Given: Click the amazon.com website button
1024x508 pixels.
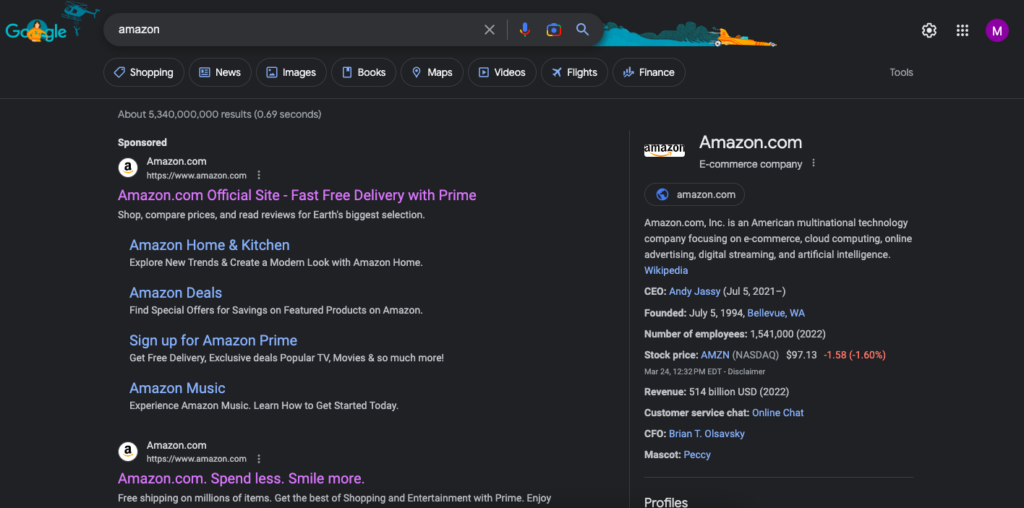Looking at the screenshot, I should coord(694,195).
